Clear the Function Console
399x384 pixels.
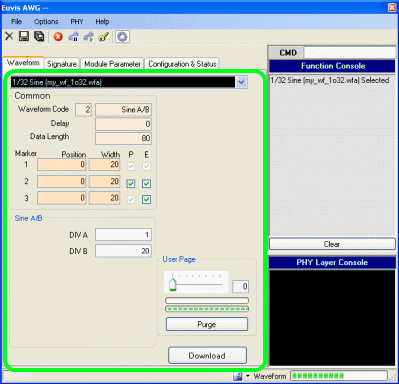click(x=332, y=244)
